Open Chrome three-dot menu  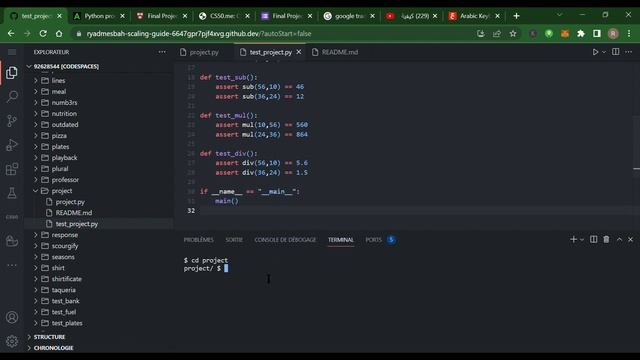click(x=629, y=33)
